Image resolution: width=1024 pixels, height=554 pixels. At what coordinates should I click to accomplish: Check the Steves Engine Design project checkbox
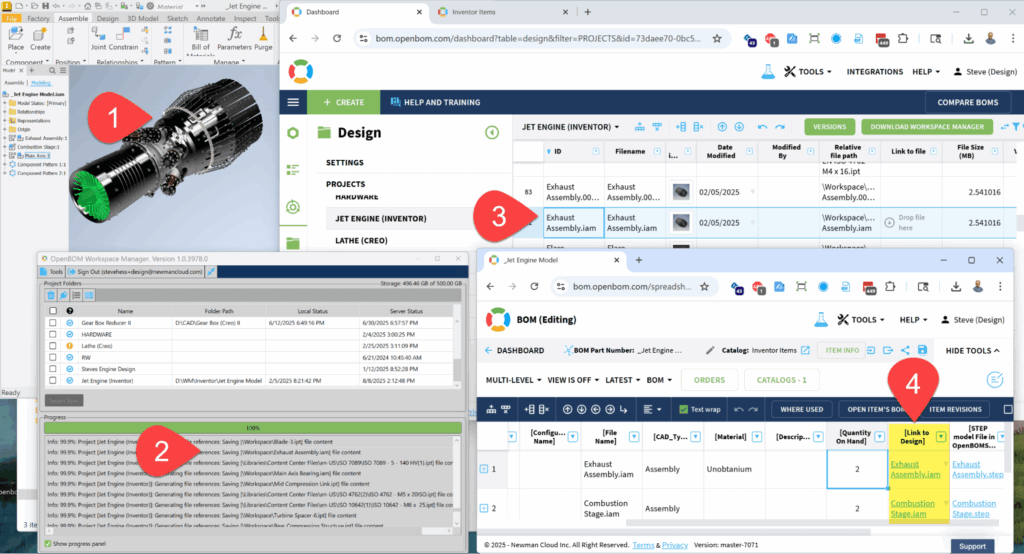click(x=53, y=369)
